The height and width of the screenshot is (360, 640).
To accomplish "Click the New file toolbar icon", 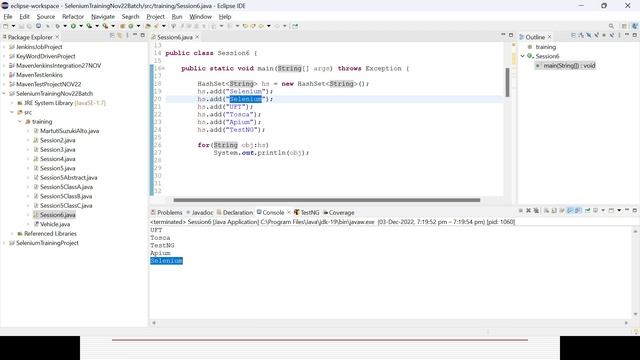I will click(x=6, y=26).
